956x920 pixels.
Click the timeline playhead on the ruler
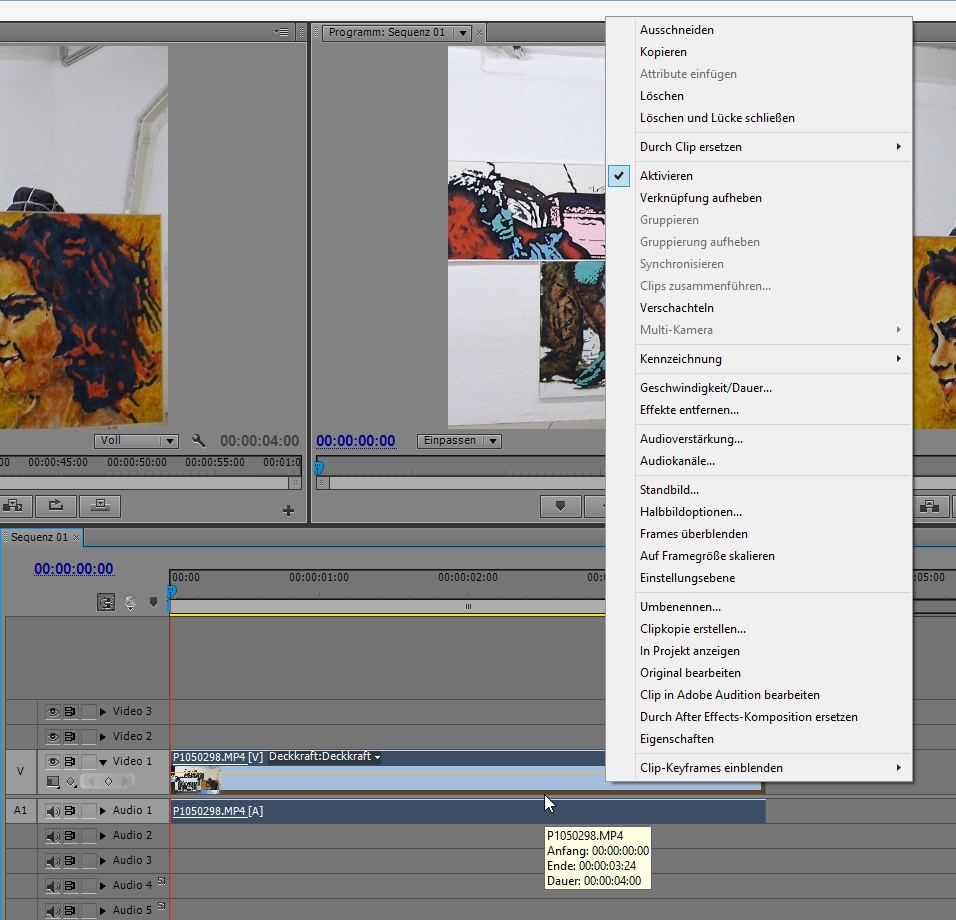[171, 591]
